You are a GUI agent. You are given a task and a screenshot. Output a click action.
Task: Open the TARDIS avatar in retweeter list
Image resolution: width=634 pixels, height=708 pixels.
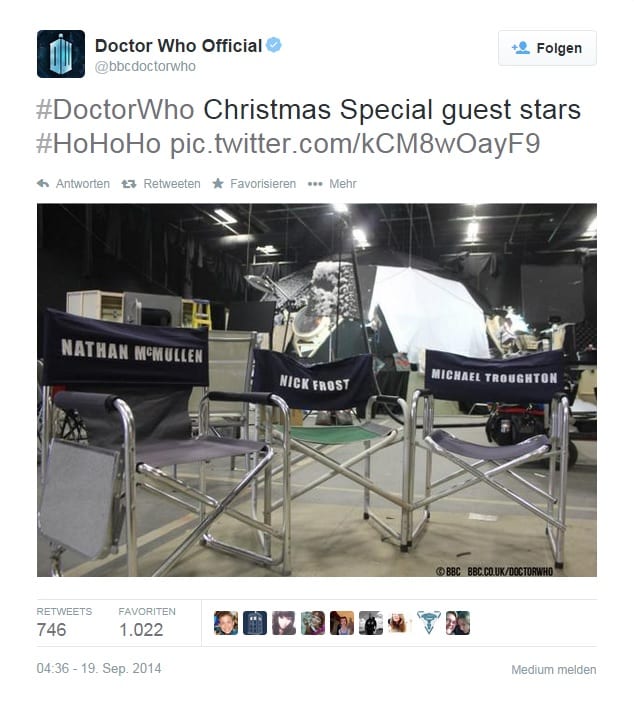point(255,623)
